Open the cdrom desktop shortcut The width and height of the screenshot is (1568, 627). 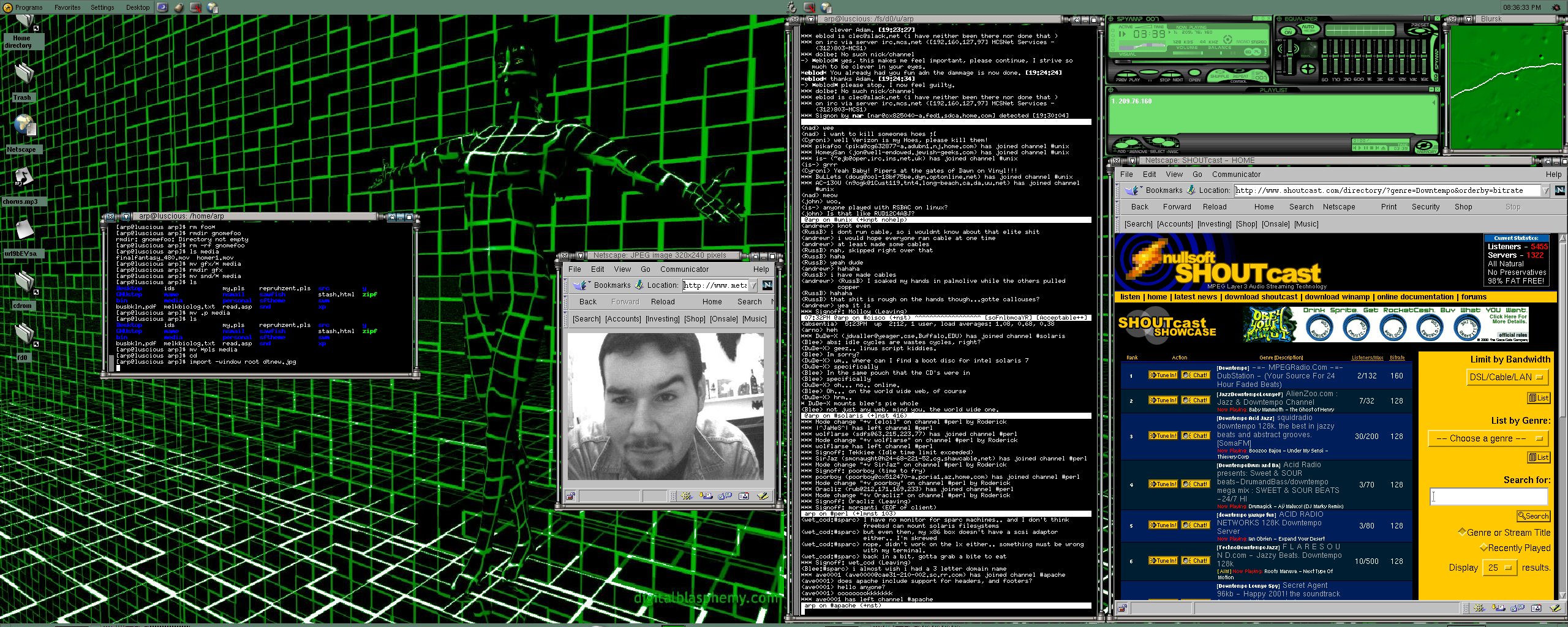[24, 282]
